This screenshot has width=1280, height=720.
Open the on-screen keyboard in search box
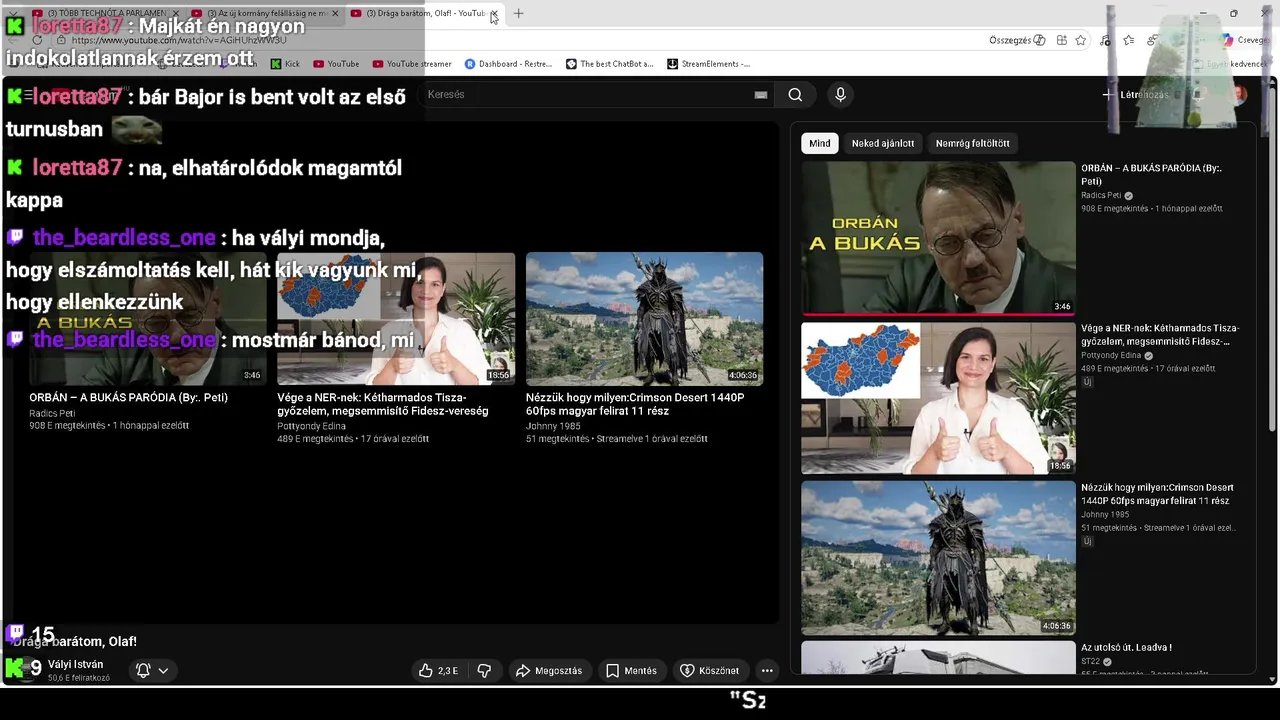pyautogui.click(x=761, y=95)
